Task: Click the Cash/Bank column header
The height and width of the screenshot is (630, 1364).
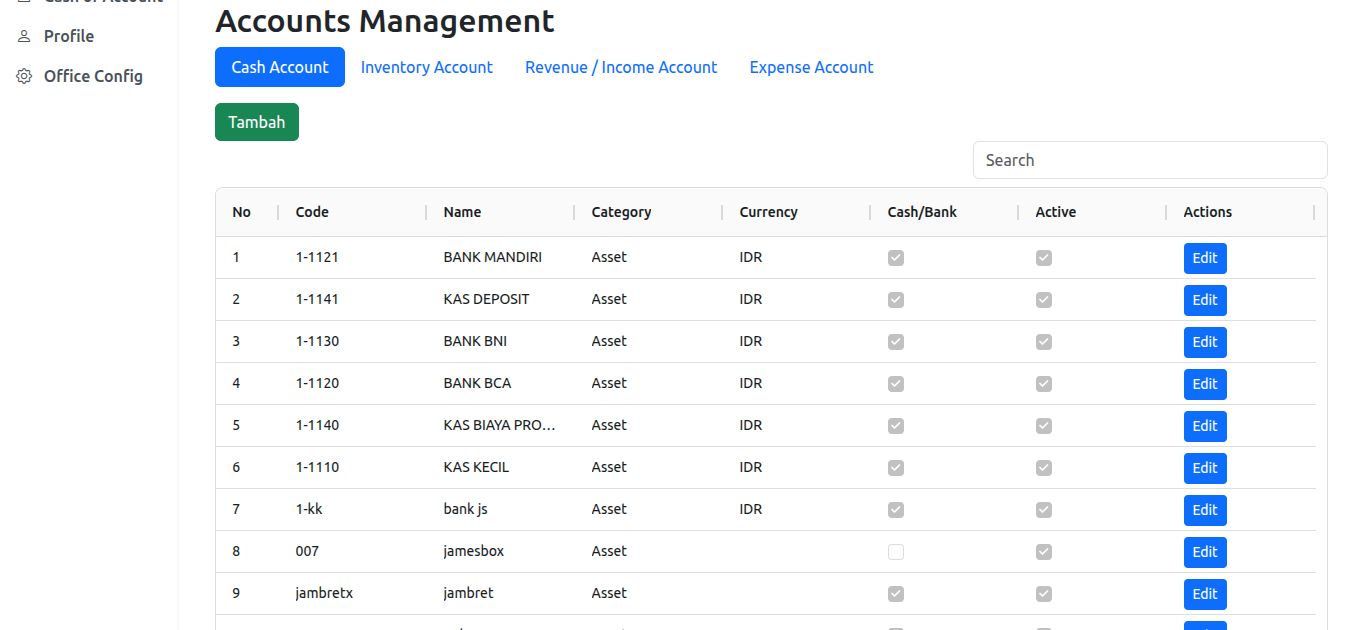Action: (x=922, y=212)
